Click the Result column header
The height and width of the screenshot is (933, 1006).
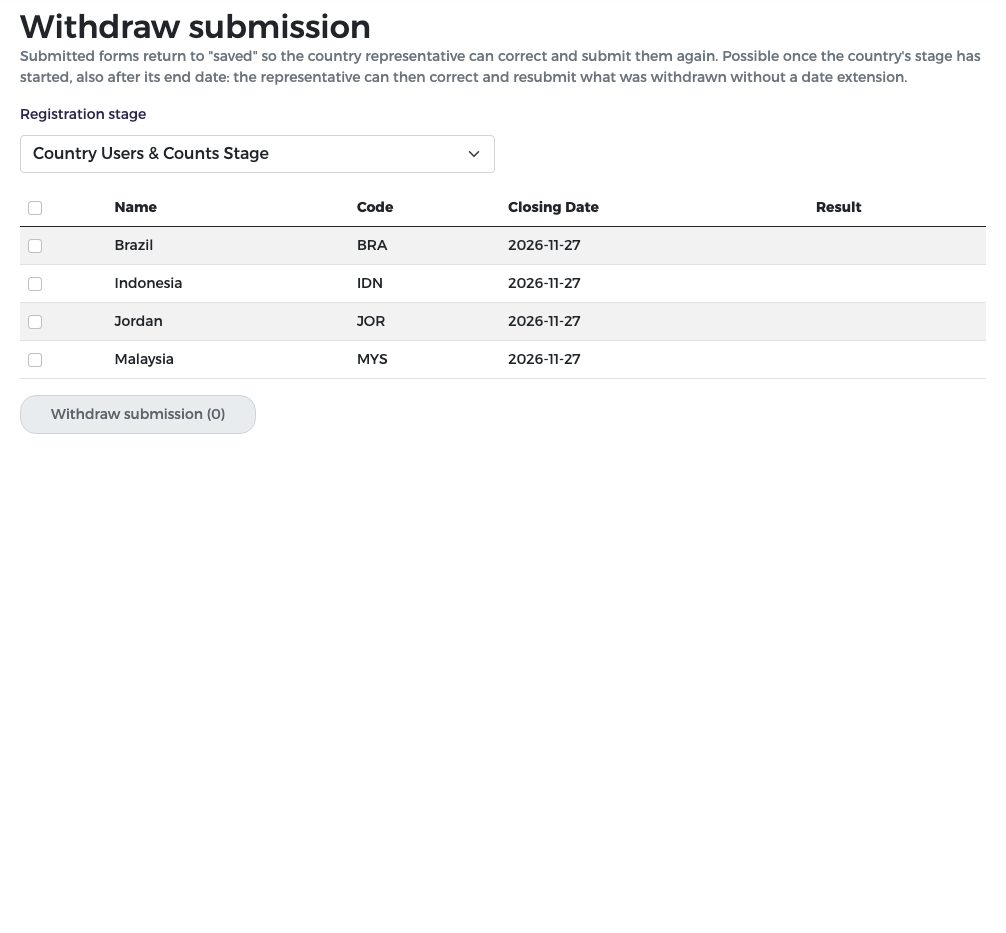click(x=839, y=207)
